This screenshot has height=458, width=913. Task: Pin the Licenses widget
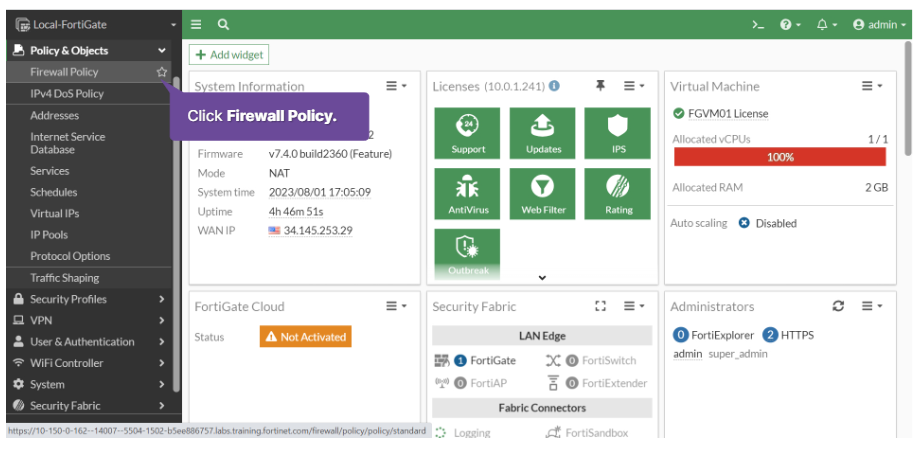pyautogui.click(x=600, y=86)
